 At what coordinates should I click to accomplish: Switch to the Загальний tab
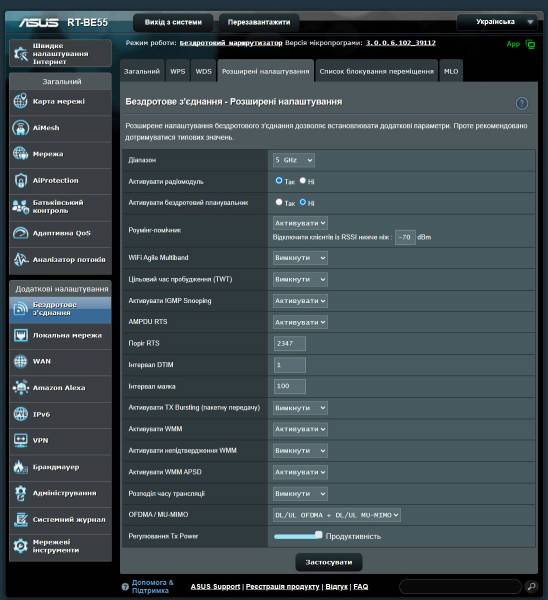tap(142, 71)
